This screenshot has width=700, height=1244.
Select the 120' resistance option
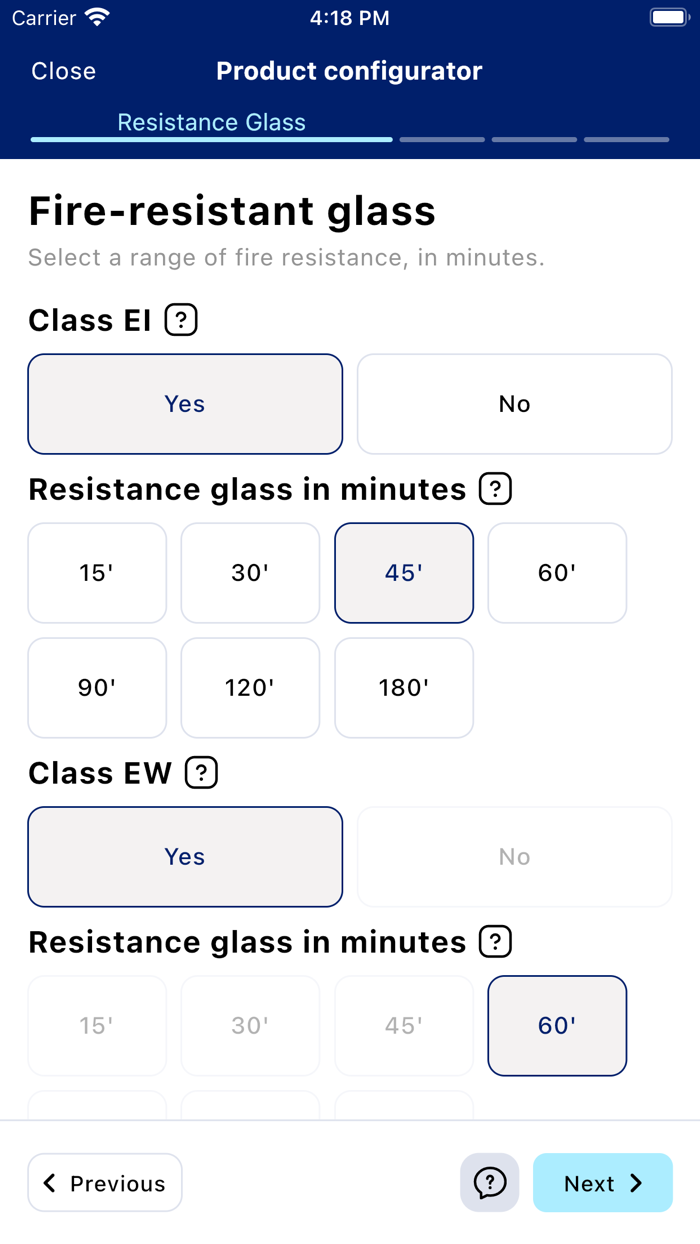(x=250, y=688)
